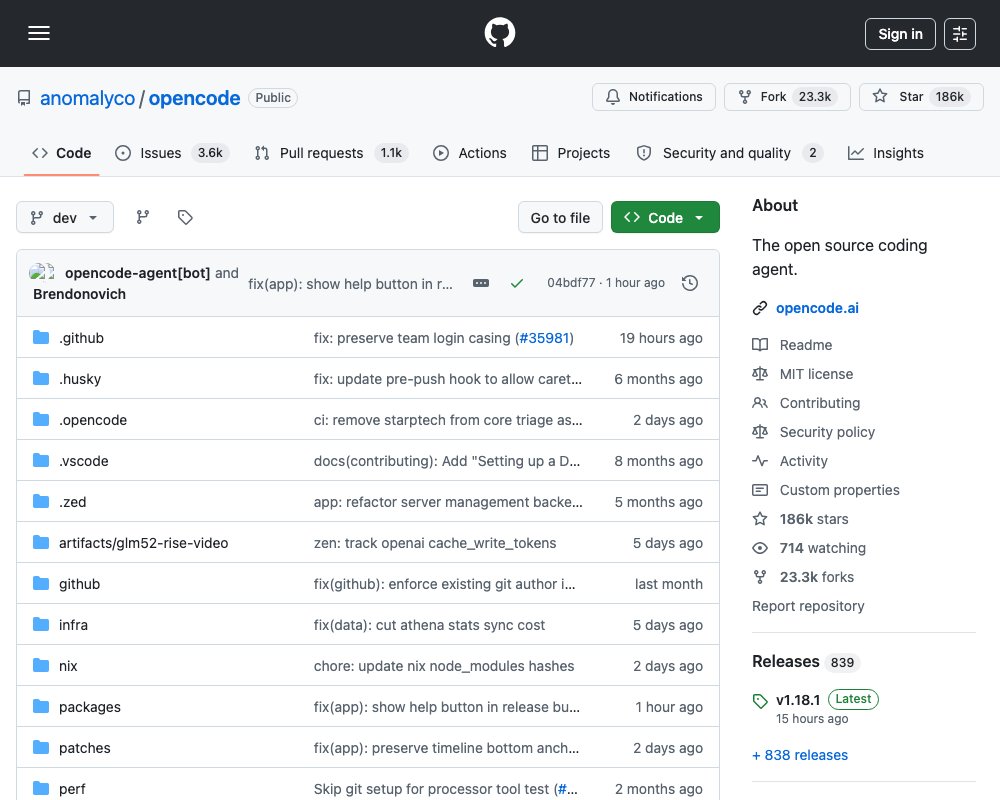Viewport: 1000px width, 800px height.
Task: Open the Brendonovich author link
Action: pyautogui.click(x=79, y=294)
